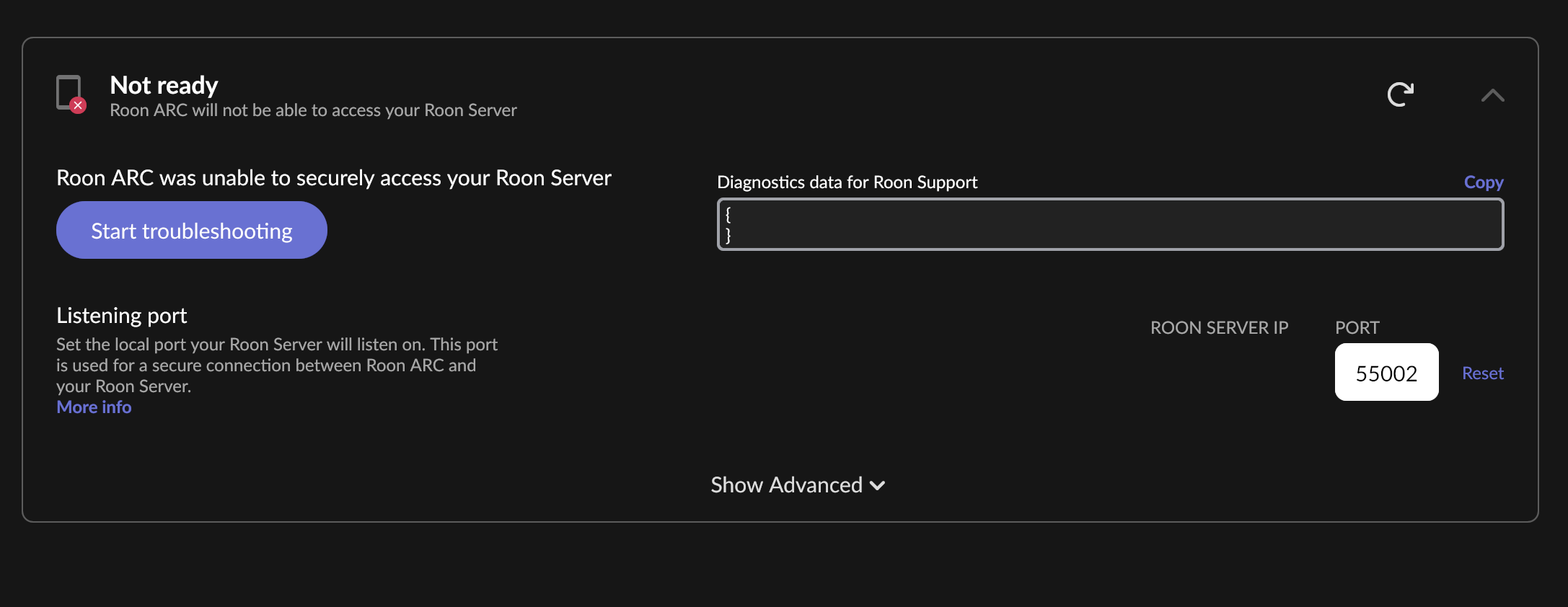The width and height of the screenshot is (1568, 607).
Task: Copy the diagnostics data
Action: [x=1484, y=182]
